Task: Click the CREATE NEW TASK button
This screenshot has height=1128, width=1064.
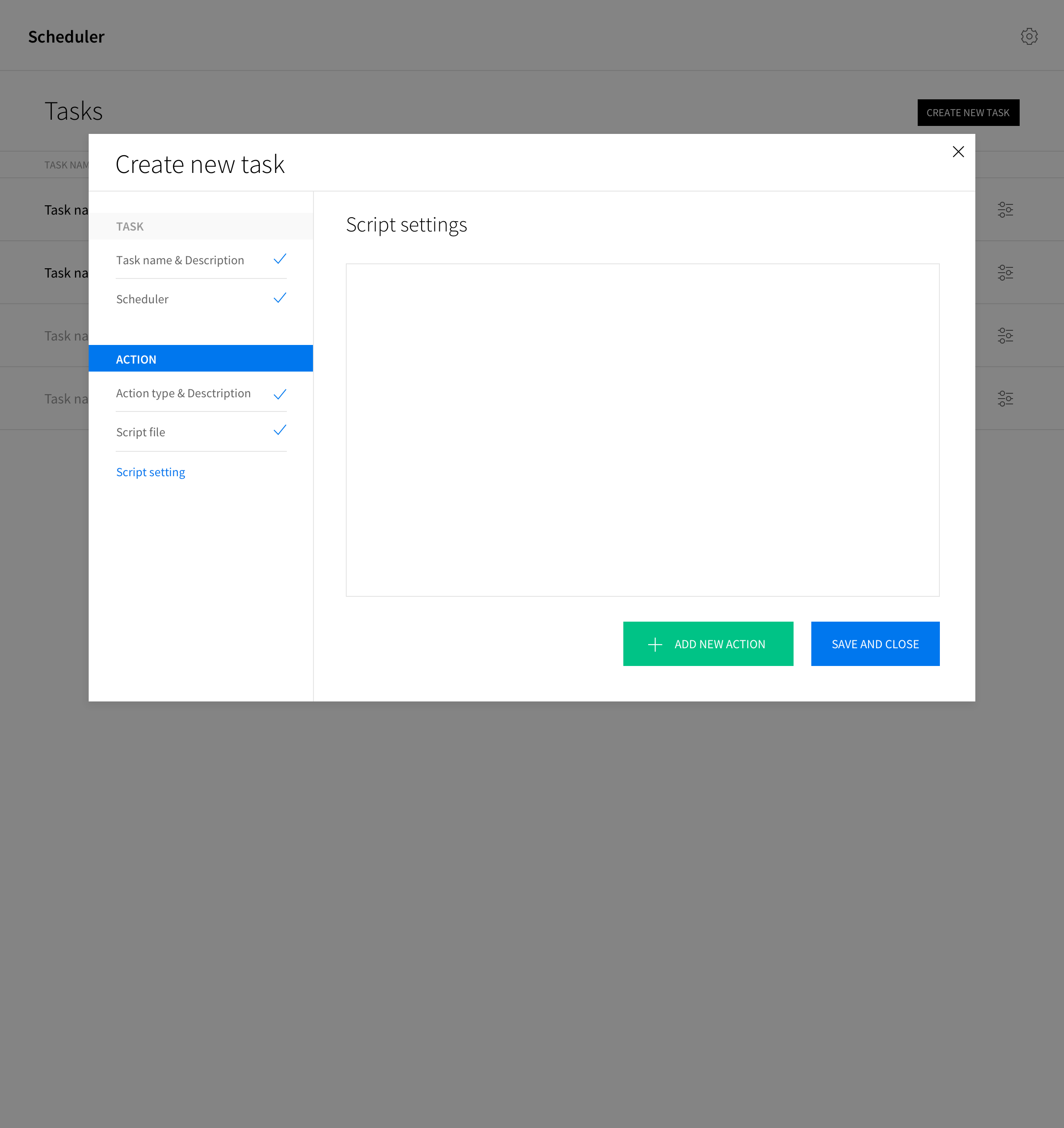Action: (968, 112)
